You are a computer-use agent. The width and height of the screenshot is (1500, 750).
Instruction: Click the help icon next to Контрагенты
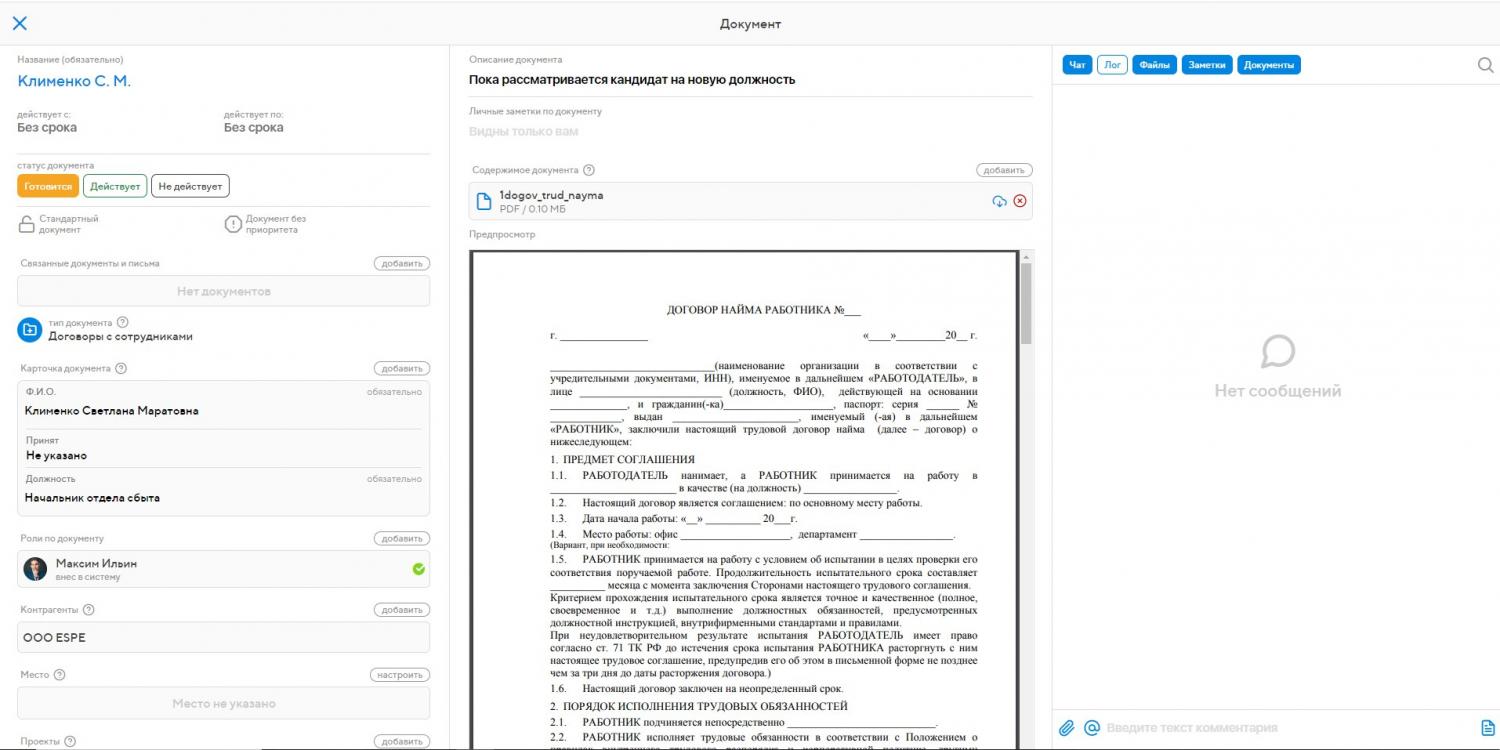[89, 610]
